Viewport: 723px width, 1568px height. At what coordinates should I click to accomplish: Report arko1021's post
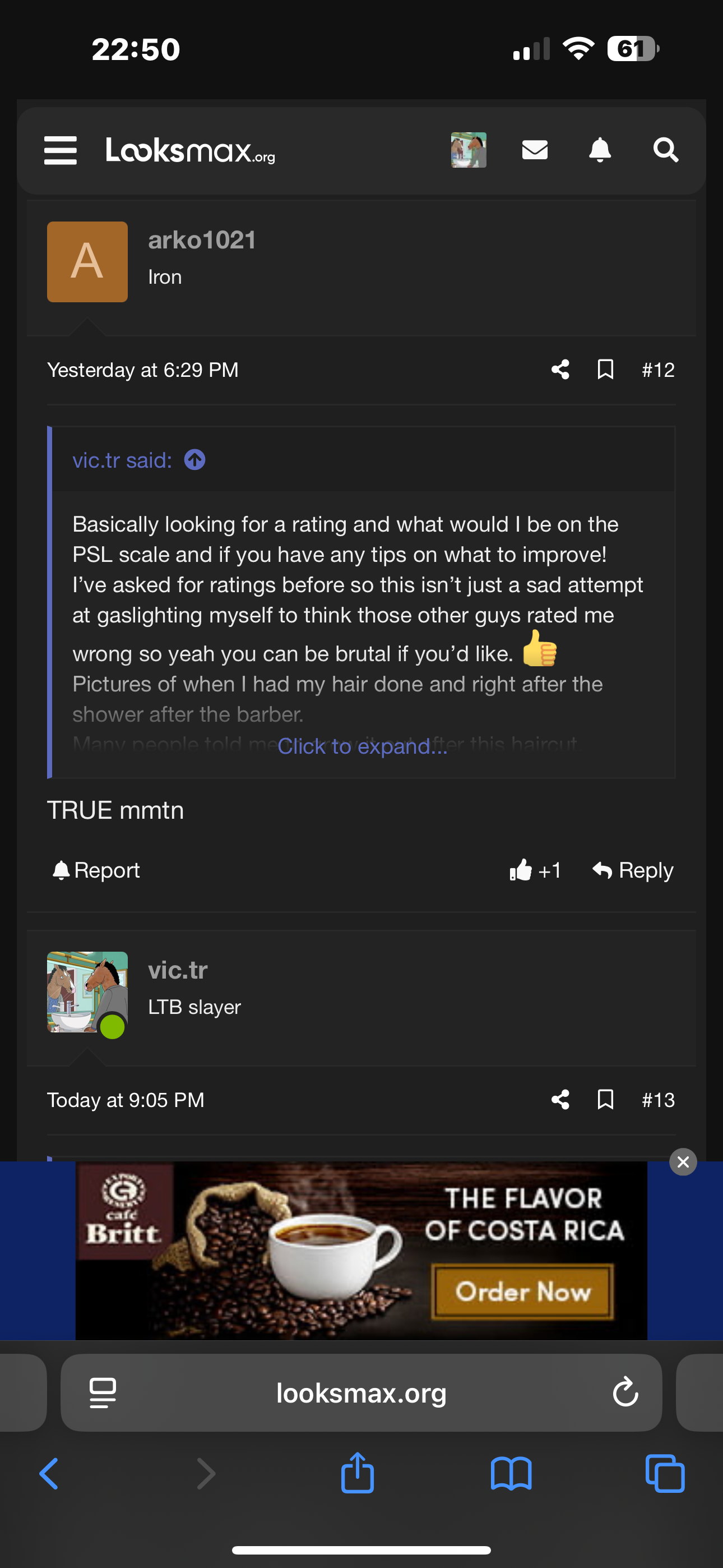(x=96, y=870)
